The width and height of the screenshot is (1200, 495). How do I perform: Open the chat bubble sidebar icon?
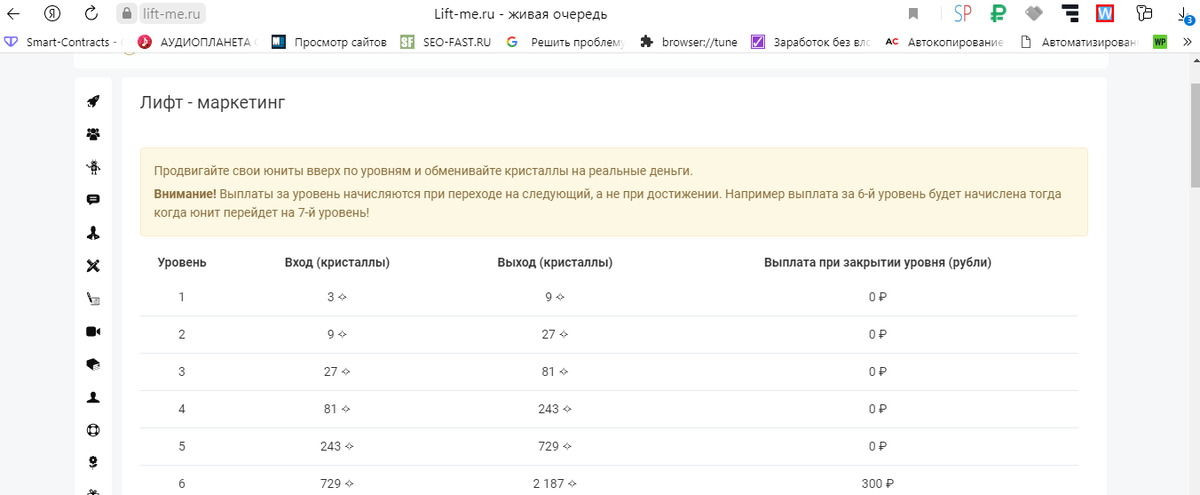pyautogui.click(x=93, y=200)
